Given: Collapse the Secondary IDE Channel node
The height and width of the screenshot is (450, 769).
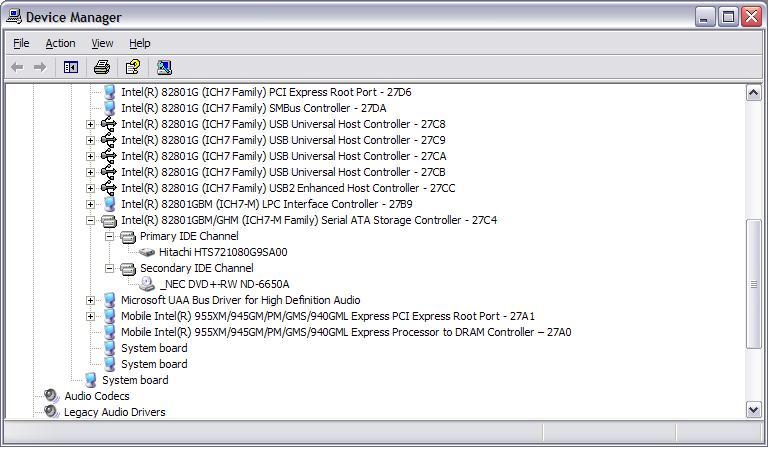Looking at the screenshot, I should pos(109,268).
